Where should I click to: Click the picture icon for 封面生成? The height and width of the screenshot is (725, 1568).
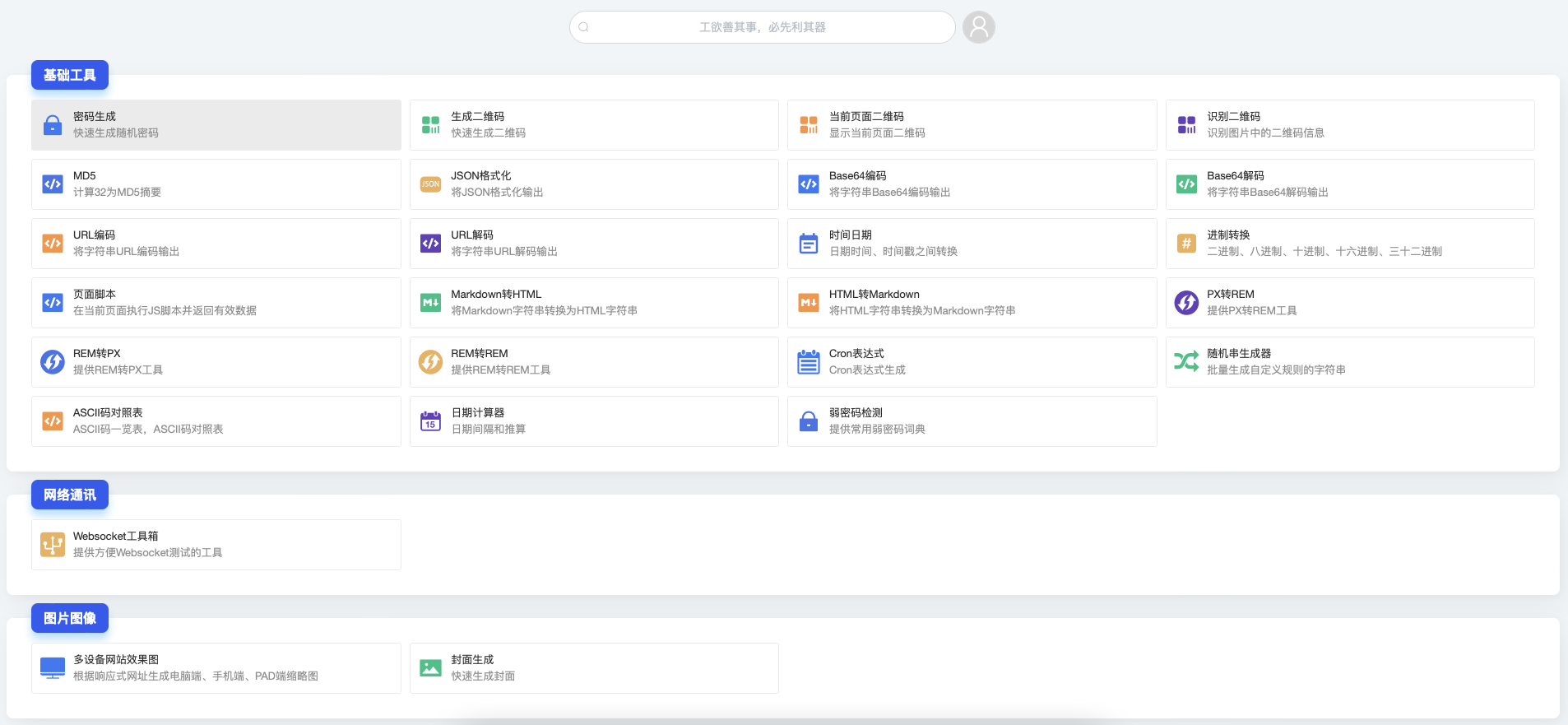point(430,668)
